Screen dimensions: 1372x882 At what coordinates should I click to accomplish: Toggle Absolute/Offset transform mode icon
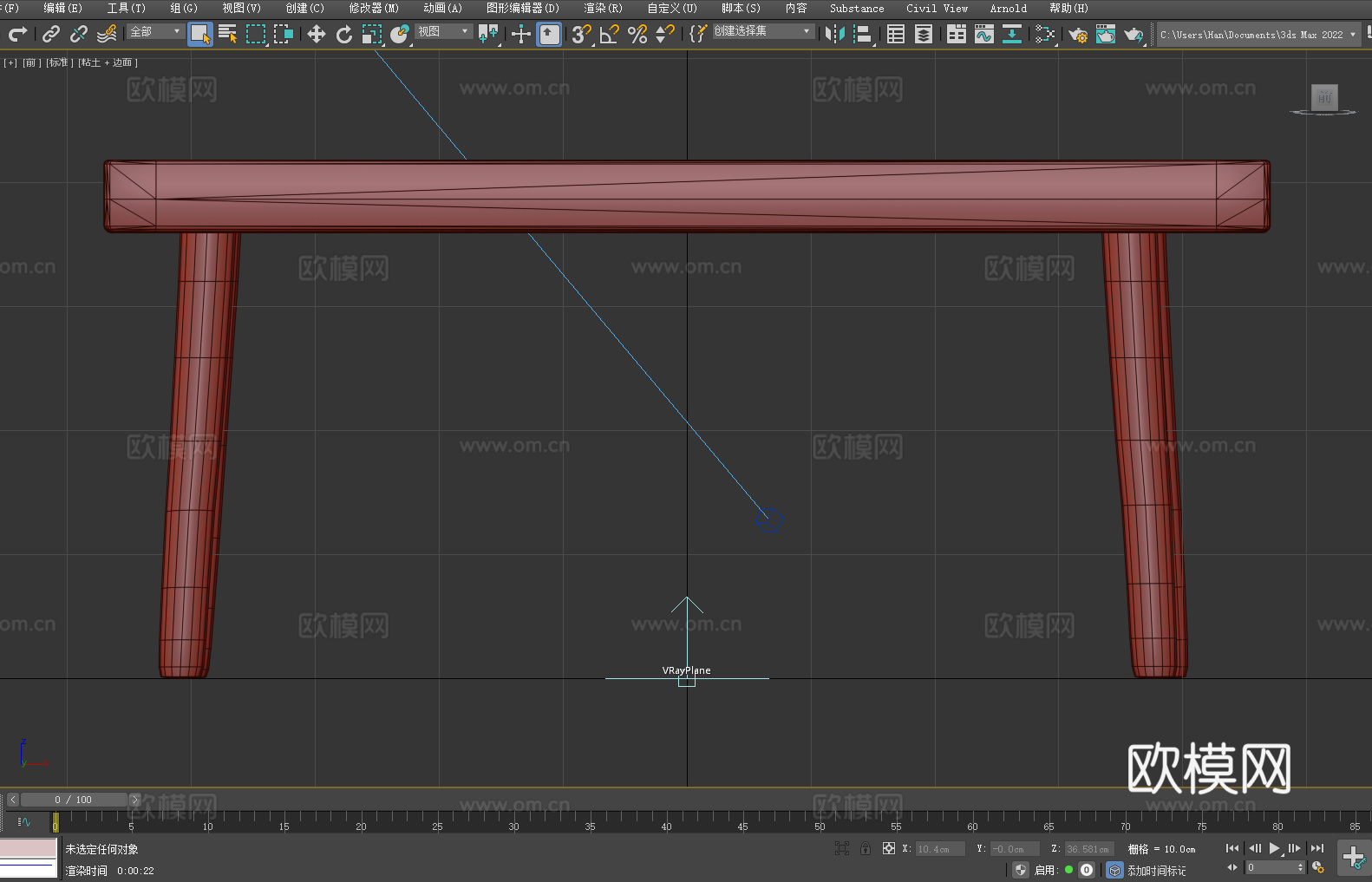coord(889,848)
